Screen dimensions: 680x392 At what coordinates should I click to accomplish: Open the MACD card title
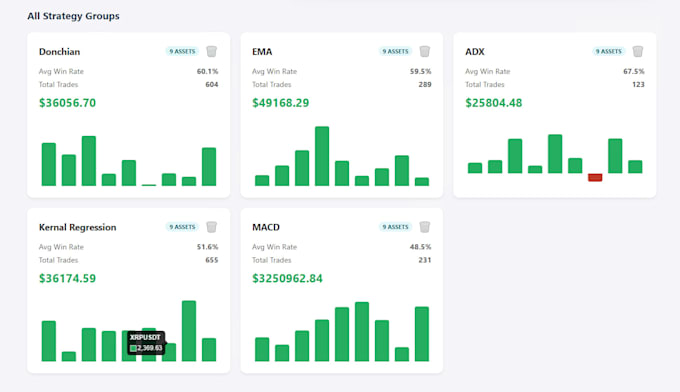pos(266,227)
